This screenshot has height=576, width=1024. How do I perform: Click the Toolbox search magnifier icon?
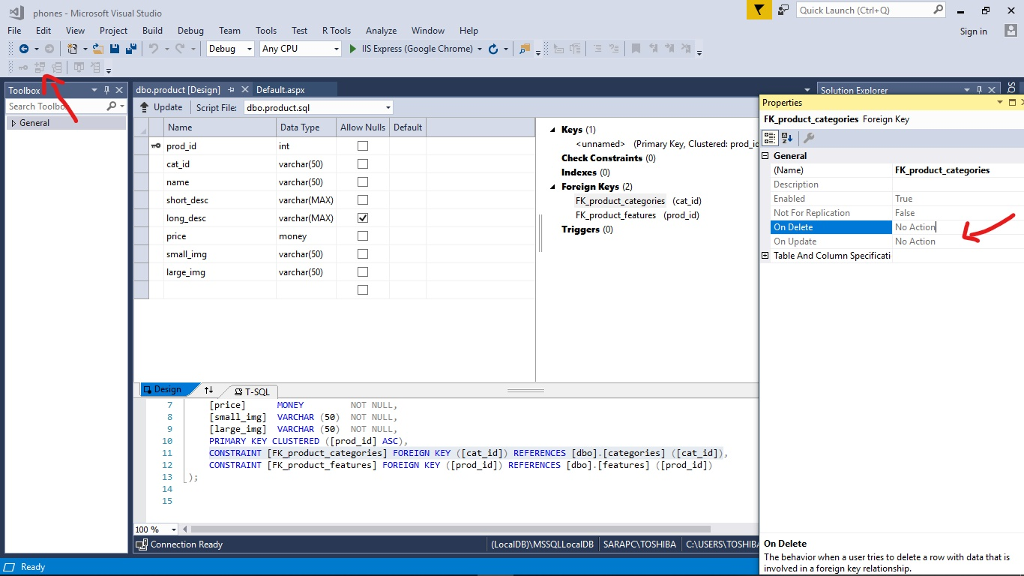click(x=112, y=106)
